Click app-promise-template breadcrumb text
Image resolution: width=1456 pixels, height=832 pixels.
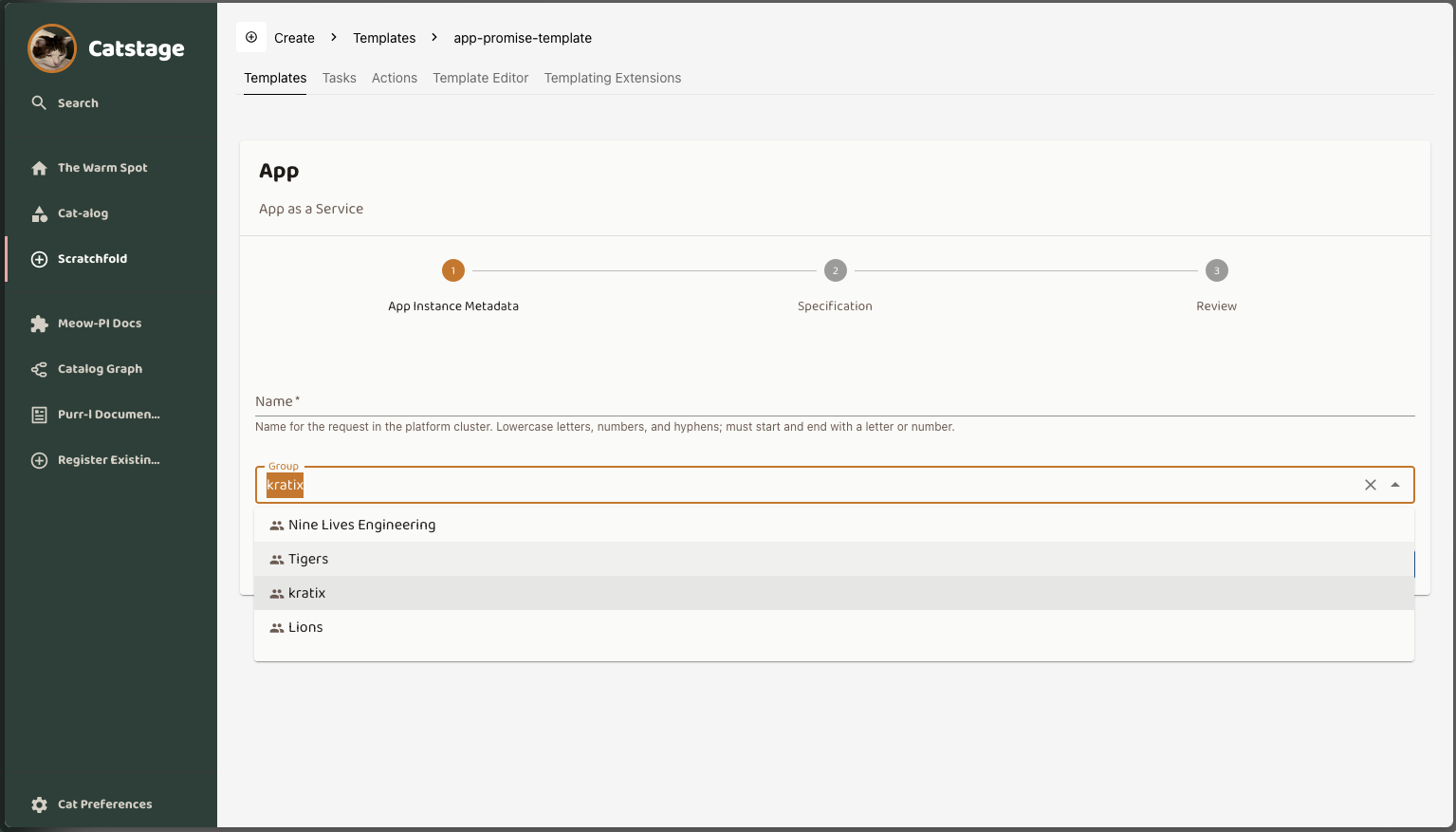523,38
